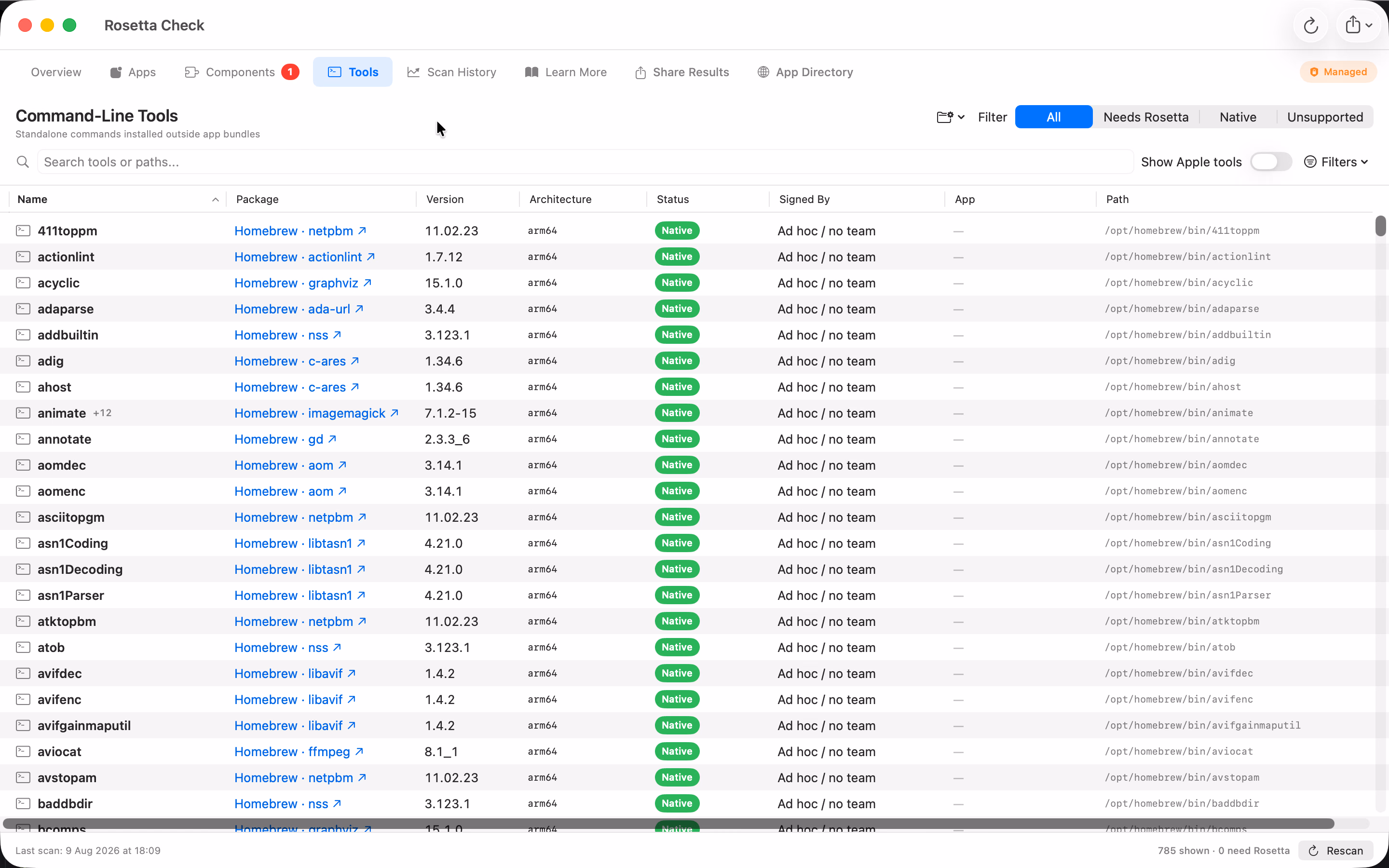Image resolution: width=1389 pixels, height=868 pixels.
Task: Click the terminal icon for 411toppm
Action: (23, 231)
